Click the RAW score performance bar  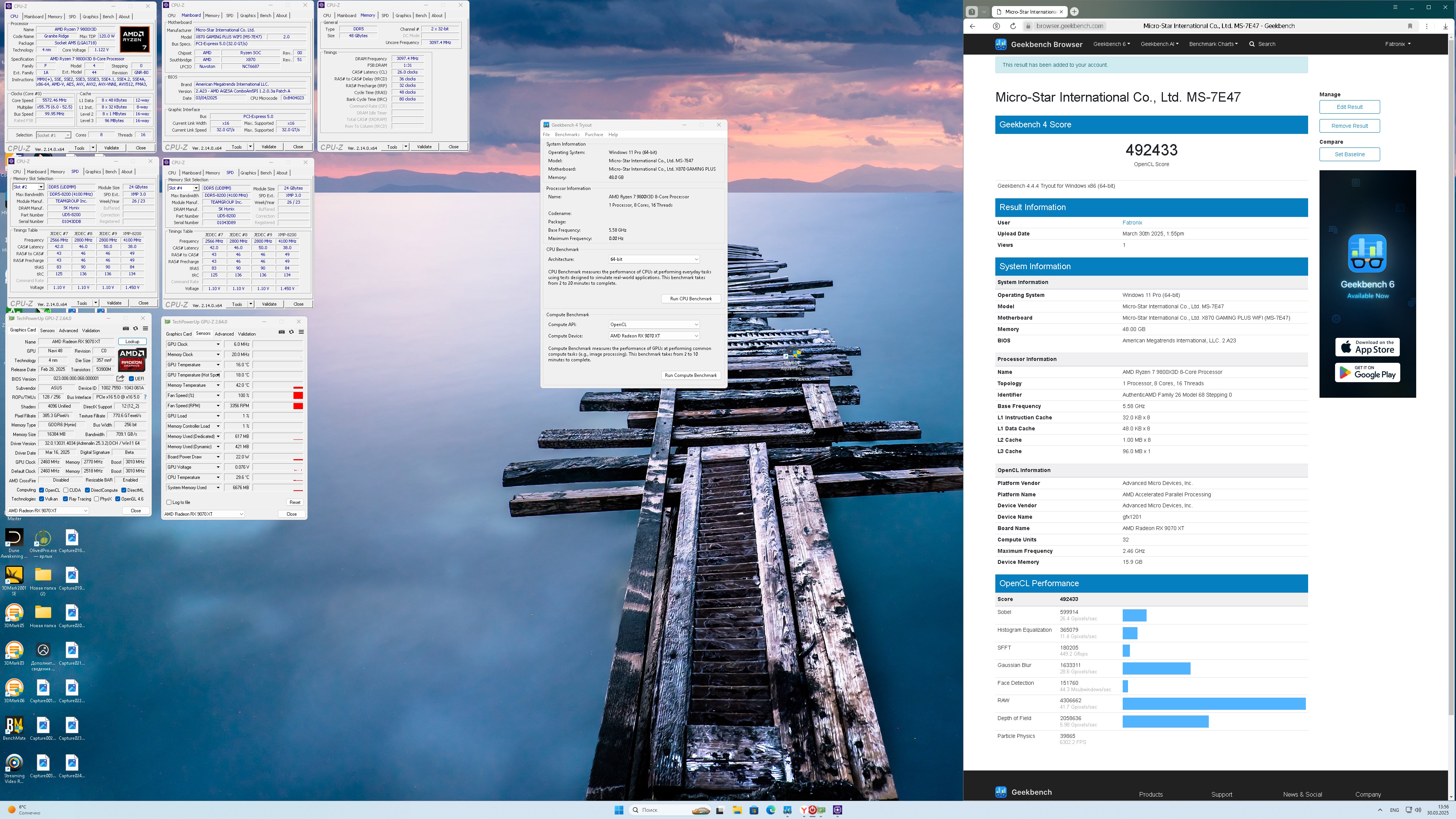point(1213,704)
